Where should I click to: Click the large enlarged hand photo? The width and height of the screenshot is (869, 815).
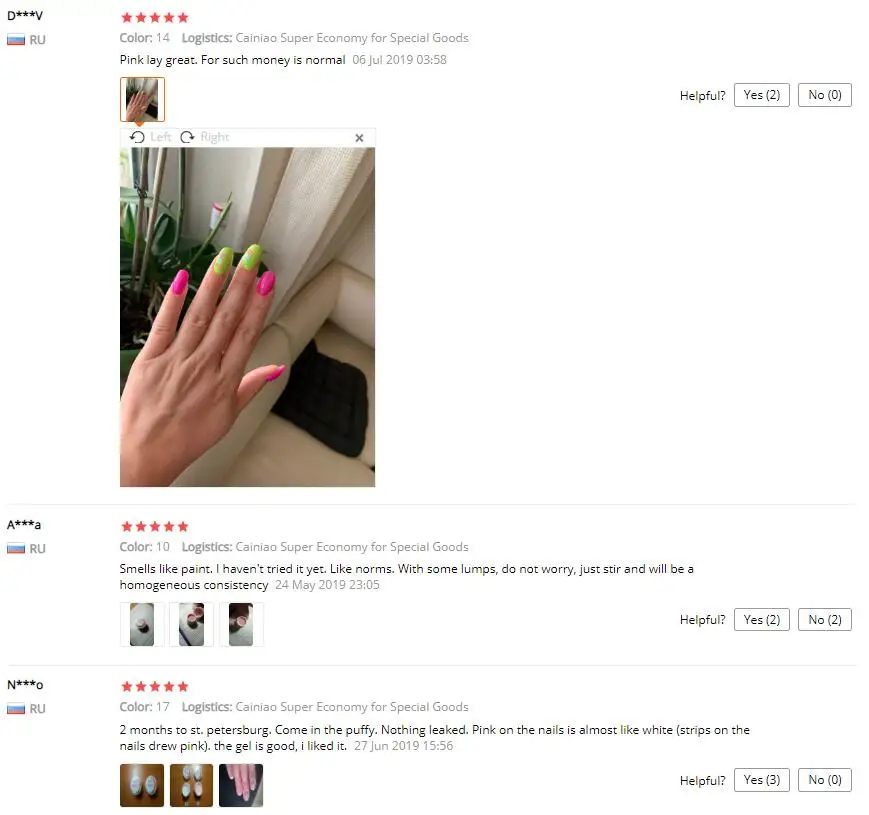click(247, 317)
